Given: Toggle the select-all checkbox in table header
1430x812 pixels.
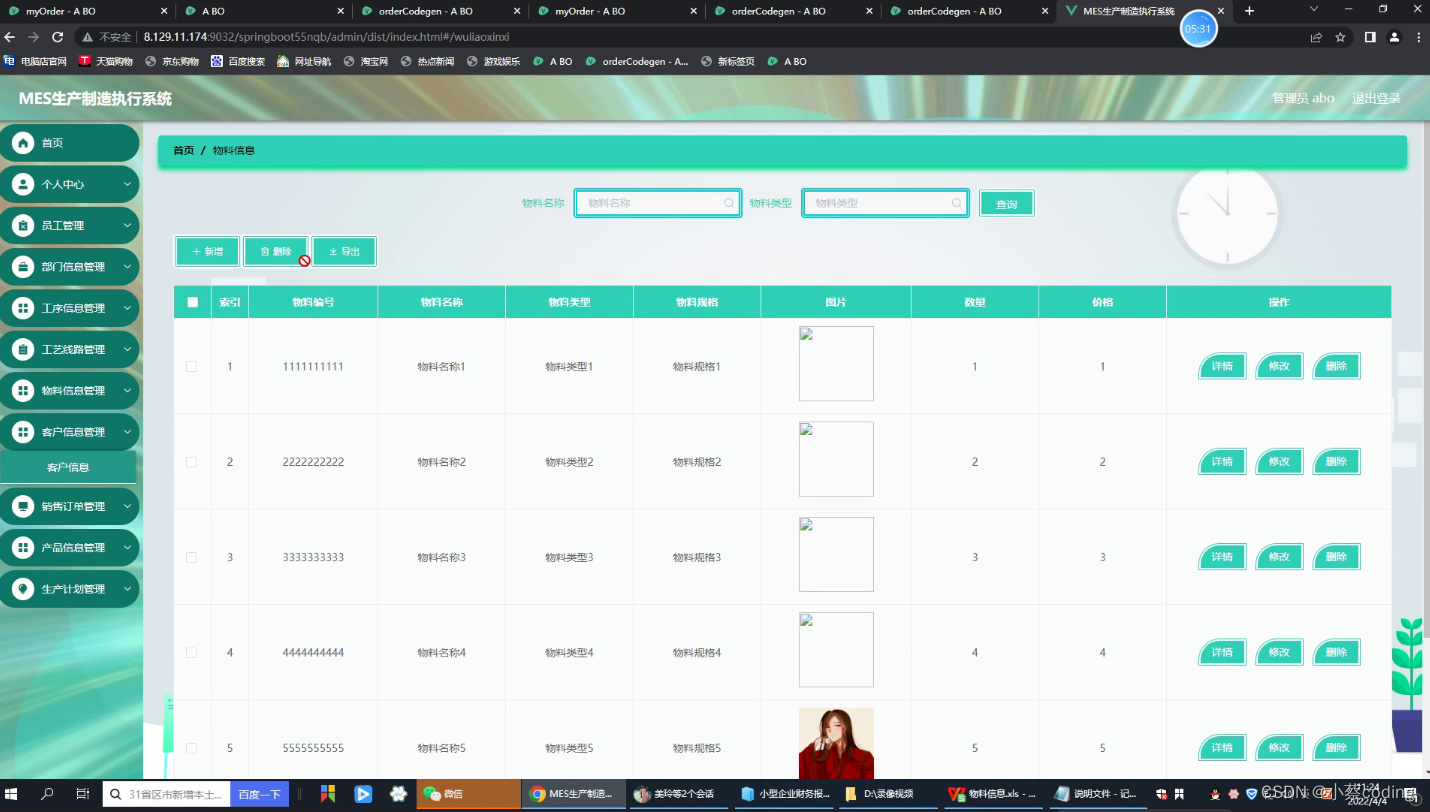Looking at the screenshot, I should [192, 301].
